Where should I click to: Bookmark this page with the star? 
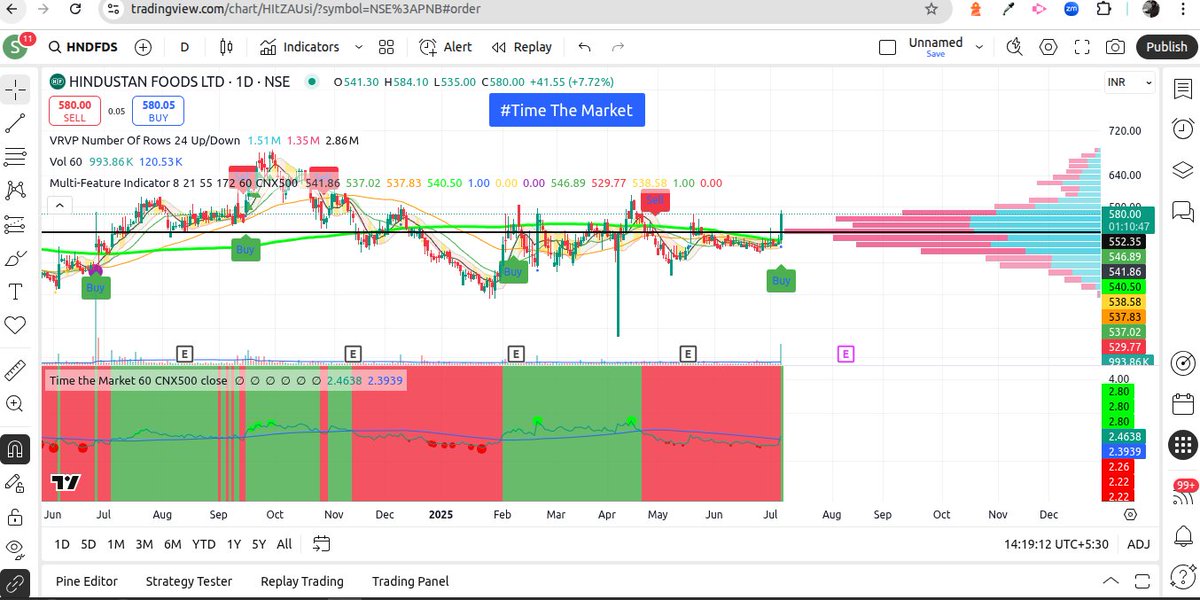point(931,9)
